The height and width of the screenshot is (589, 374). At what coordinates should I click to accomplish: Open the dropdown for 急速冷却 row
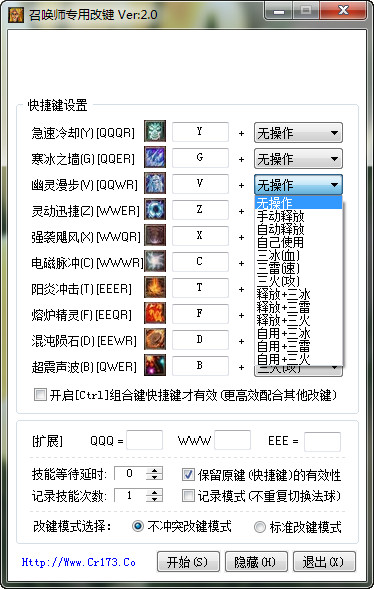click(x=299, y=133)
